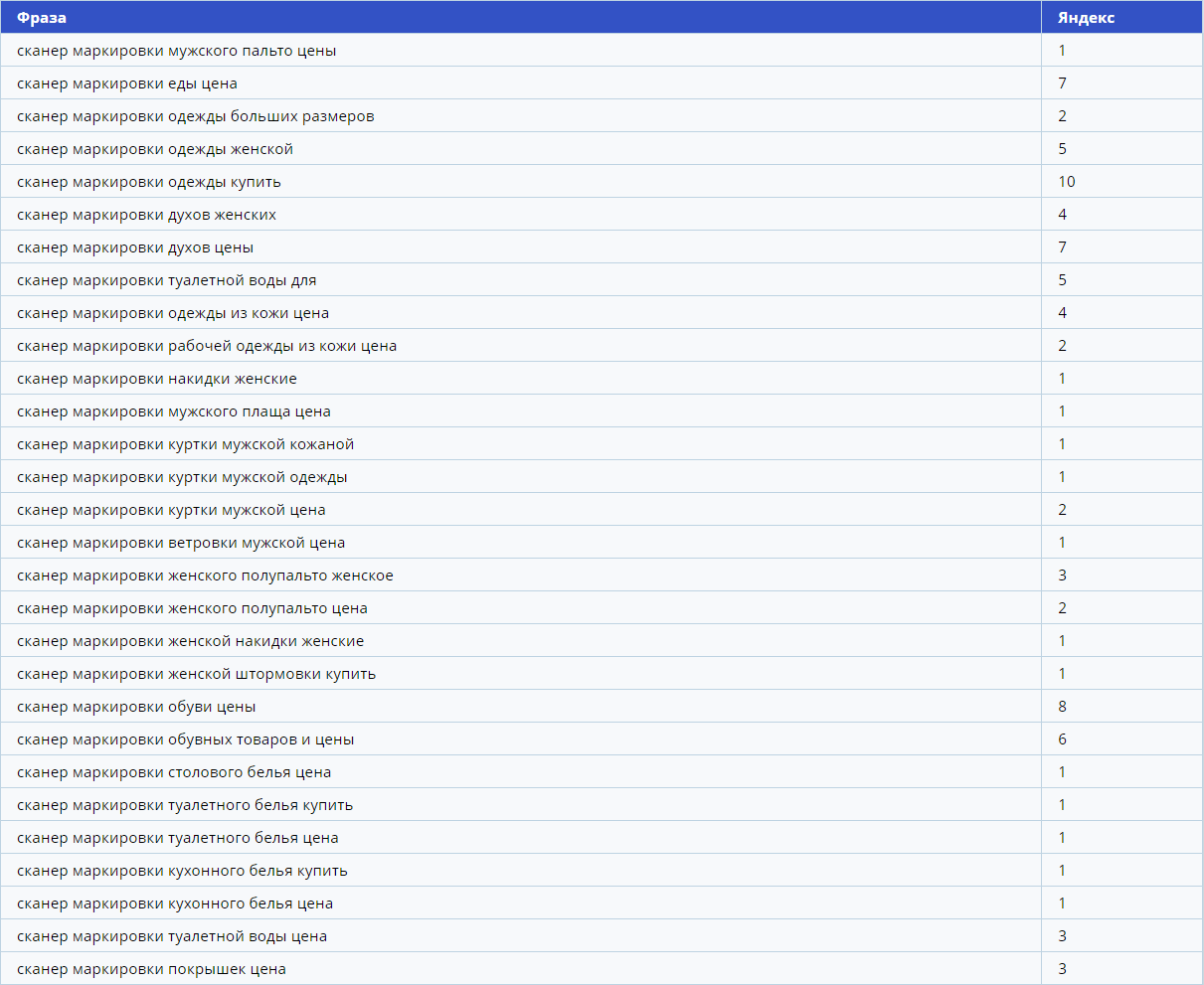Select row "сканер маркировки одежды купить"
The image size is (1204, 985).
coord(602,182)
